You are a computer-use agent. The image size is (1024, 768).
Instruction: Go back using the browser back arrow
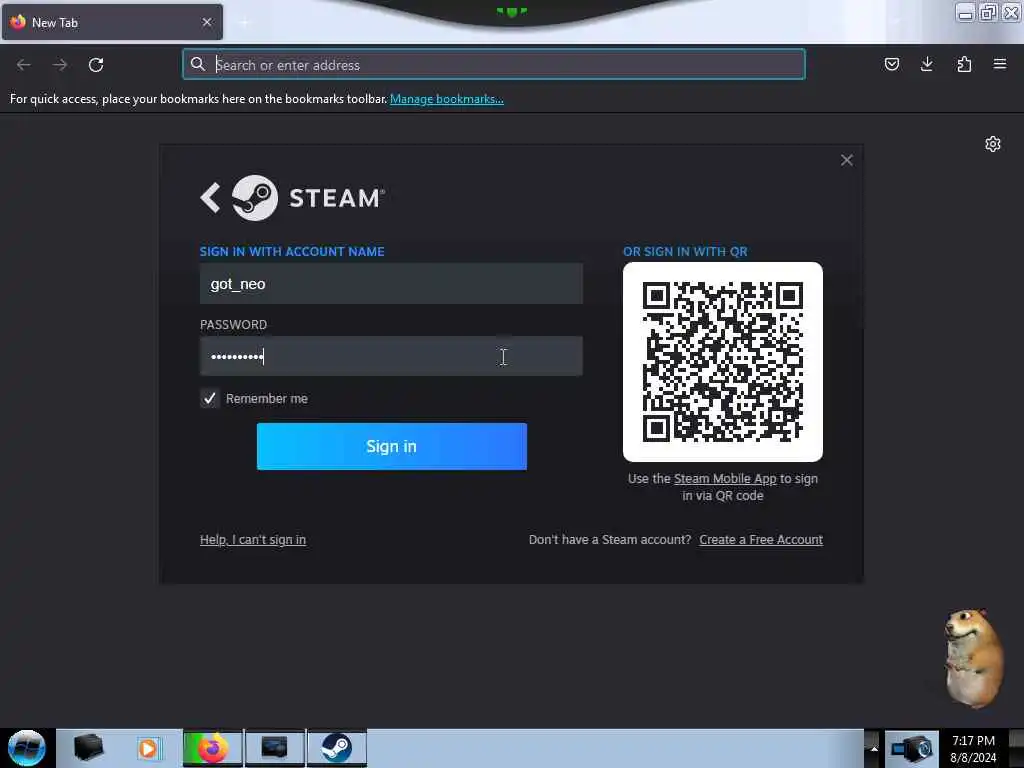click(24, 65)
